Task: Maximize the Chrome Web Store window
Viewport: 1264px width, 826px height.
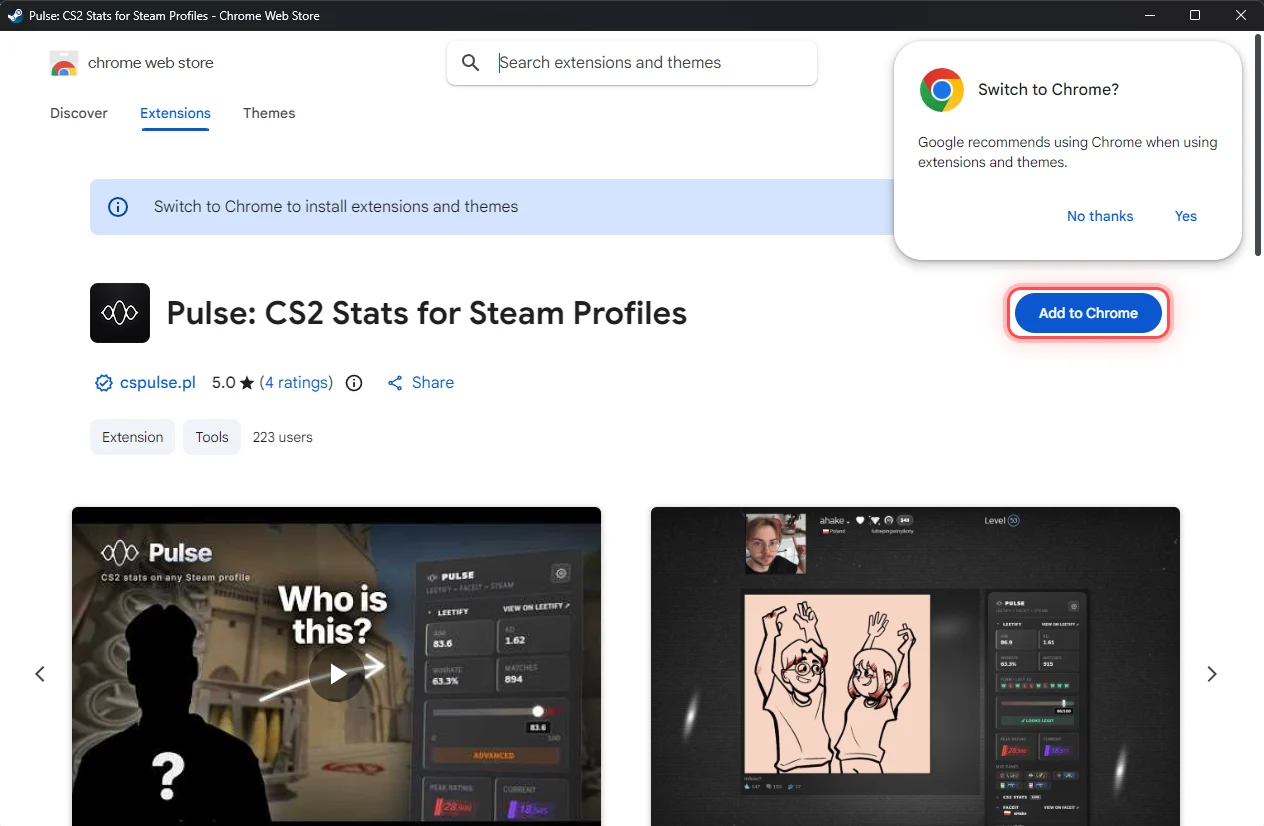Action: coord(1195,15)
